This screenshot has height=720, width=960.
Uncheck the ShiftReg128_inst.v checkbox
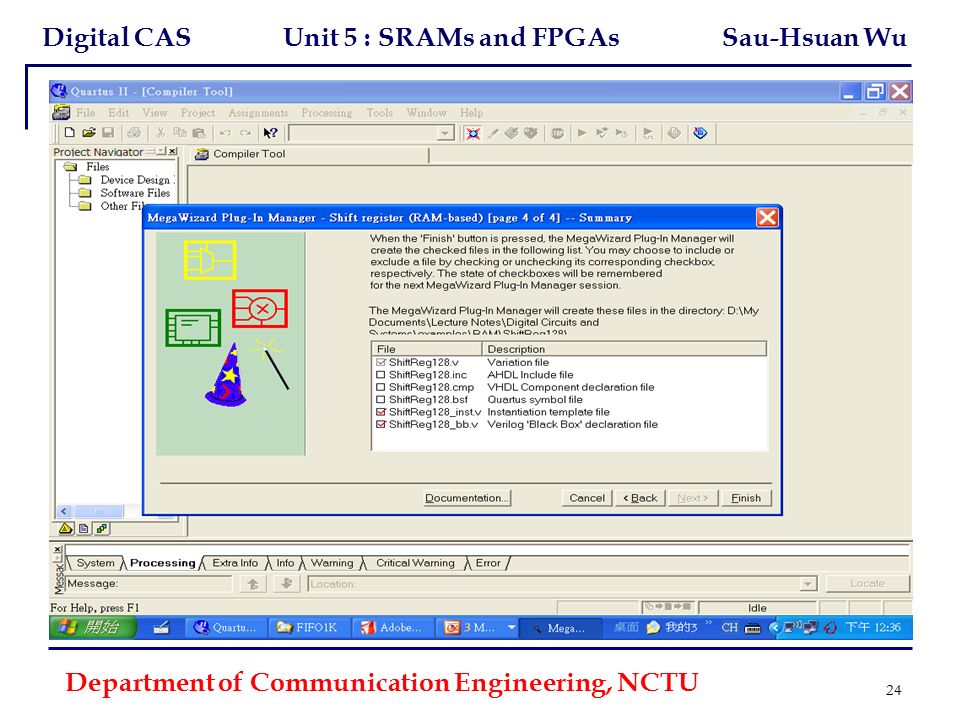point(381,412)
